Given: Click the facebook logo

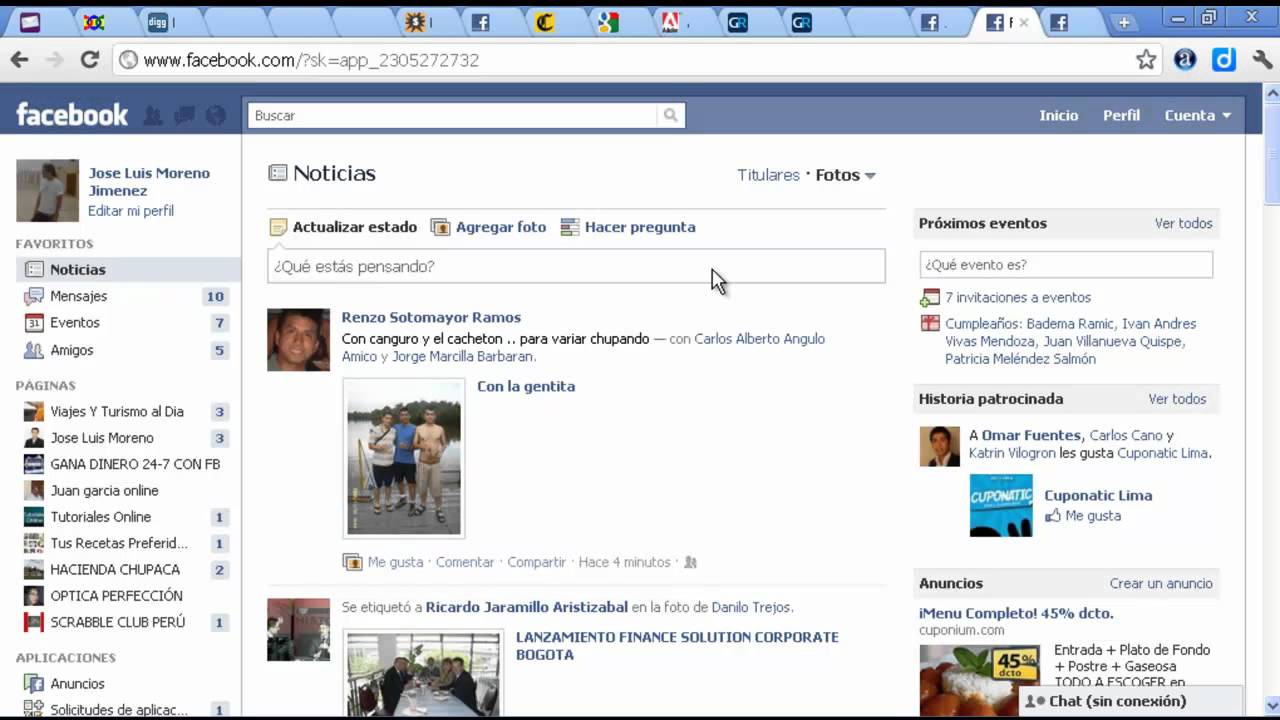Looking at the screenshot, I should (x=72, y=115).
